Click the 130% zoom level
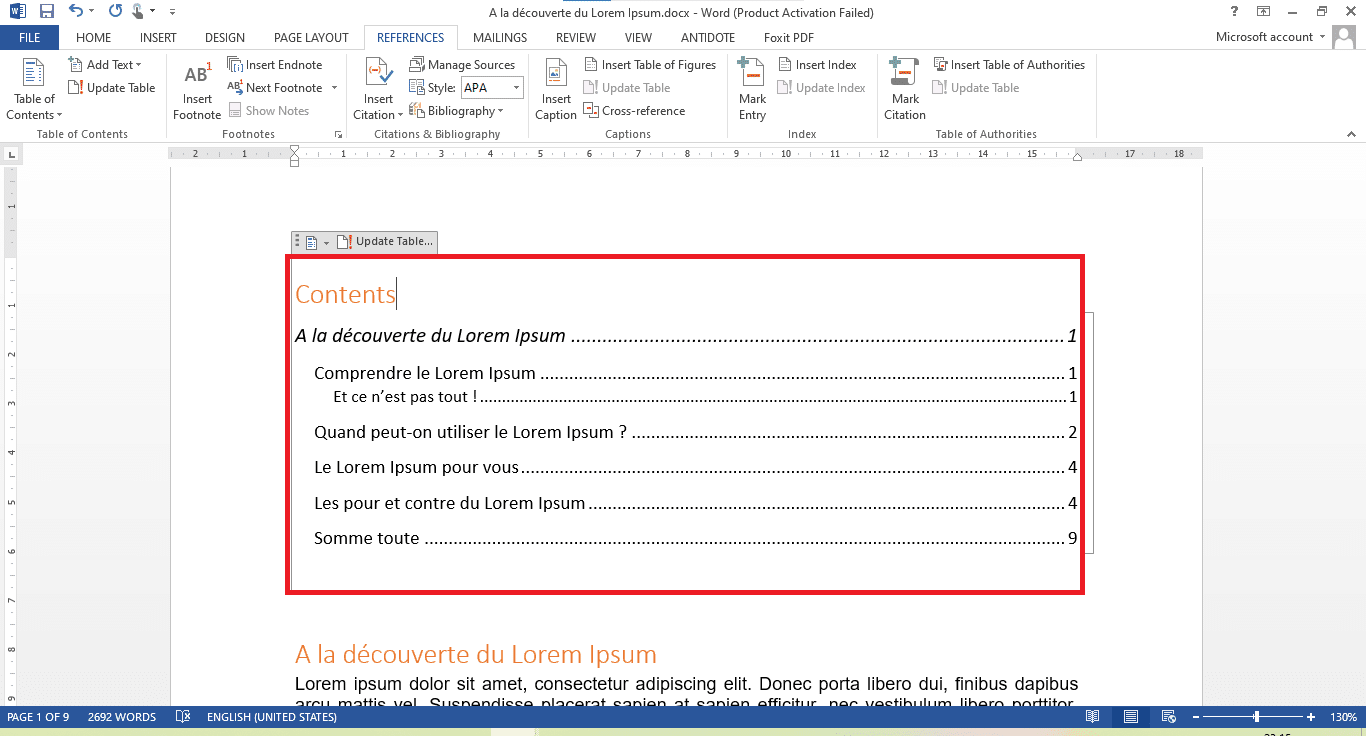This screenshot has height=736, width=1366. click(x=1343, y=717)
